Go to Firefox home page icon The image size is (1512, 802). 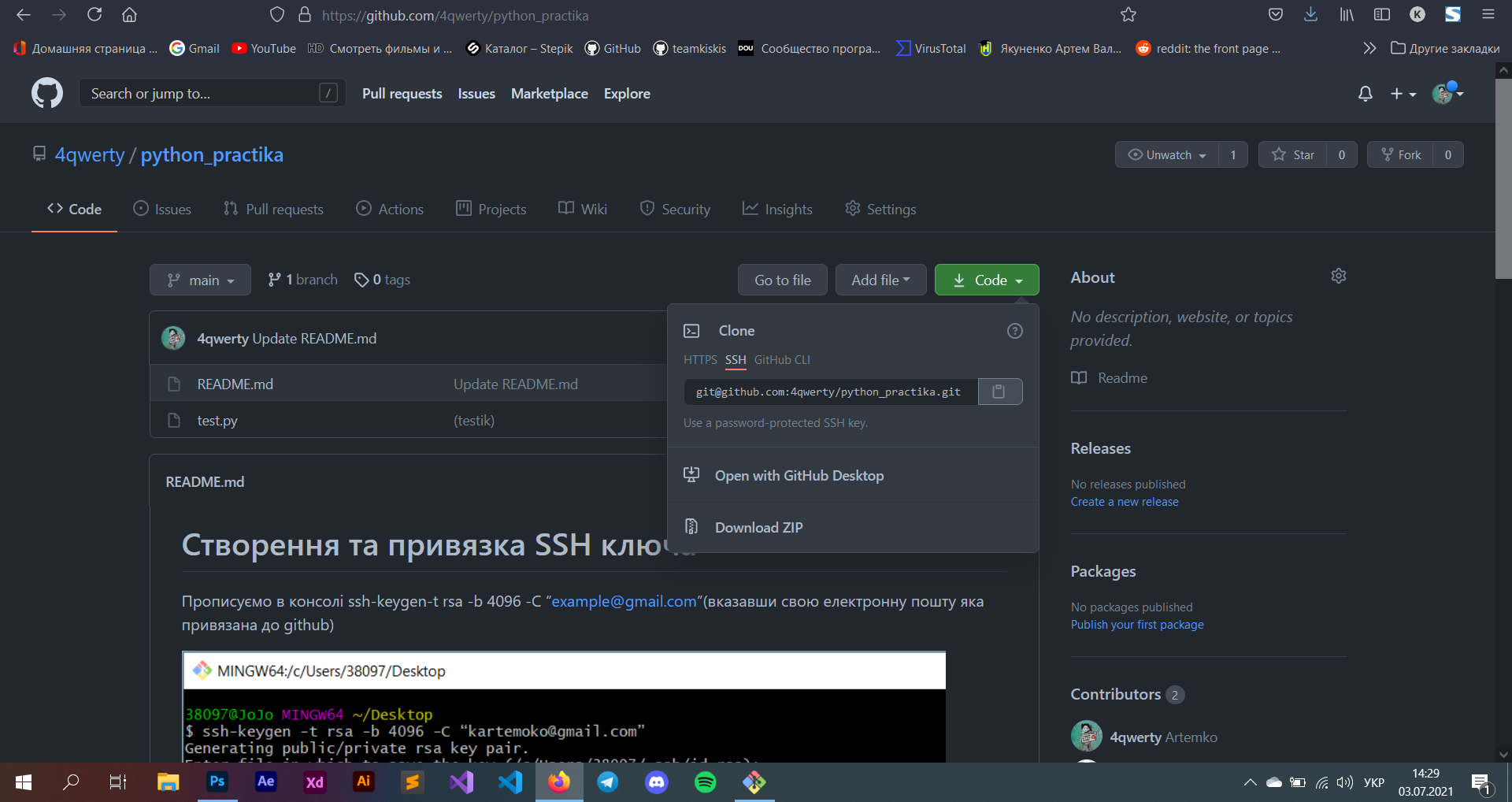click(130, 15)
